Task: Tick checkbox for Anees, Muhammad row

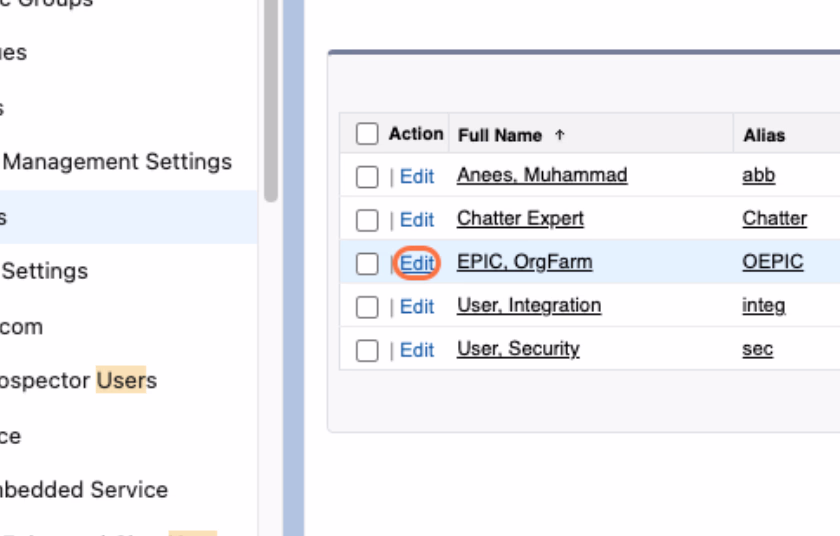Action: point(367,177)
